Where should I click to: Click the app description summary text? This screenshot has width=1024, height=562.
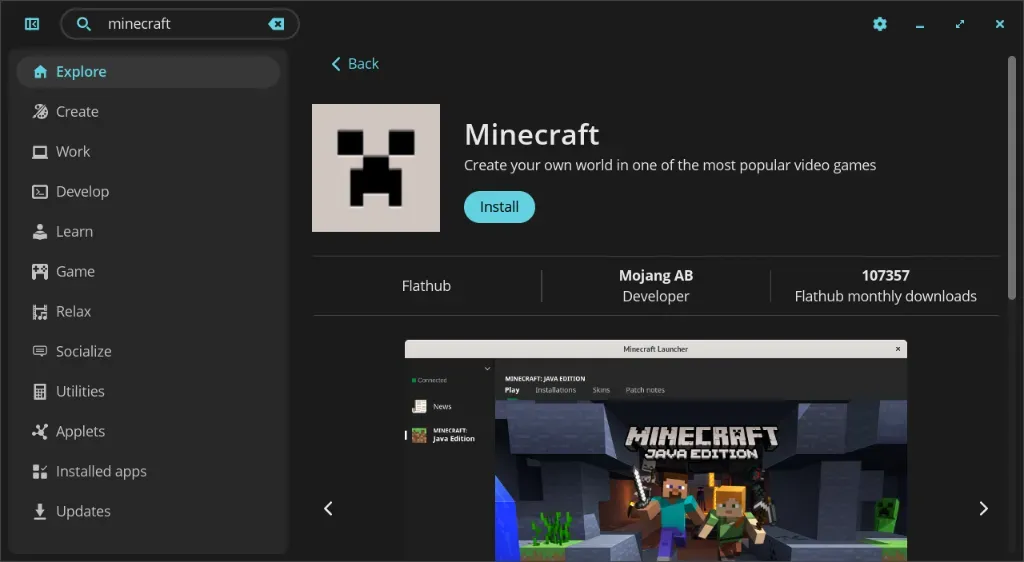pyautogui.click(x=670, y=165)
